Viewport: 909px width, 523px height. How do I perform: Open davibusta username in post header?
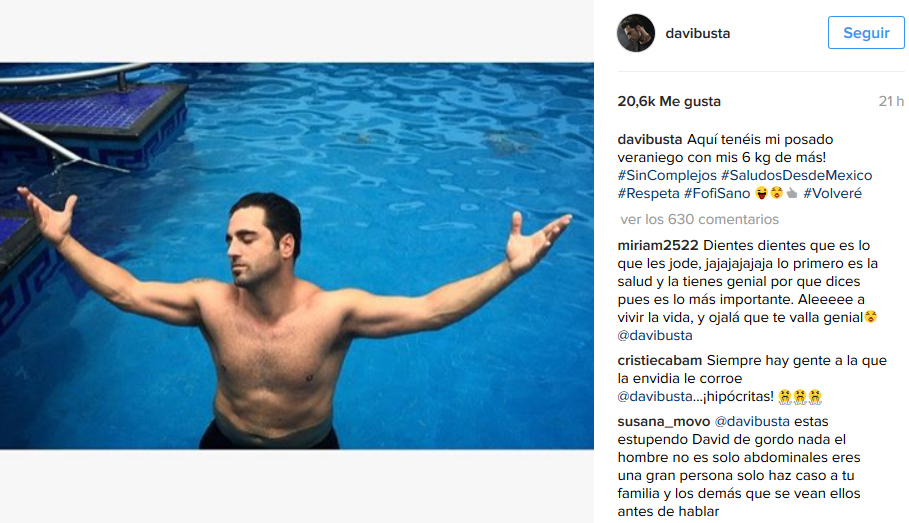pyautogui.click(x=697, y=34)
